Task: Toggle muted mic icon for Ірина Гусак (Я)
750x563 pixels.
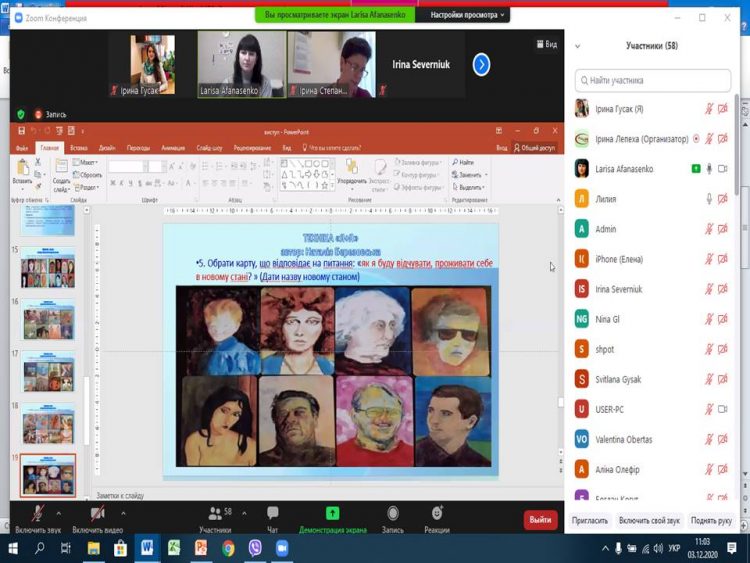Action: [x=709, y=109]
